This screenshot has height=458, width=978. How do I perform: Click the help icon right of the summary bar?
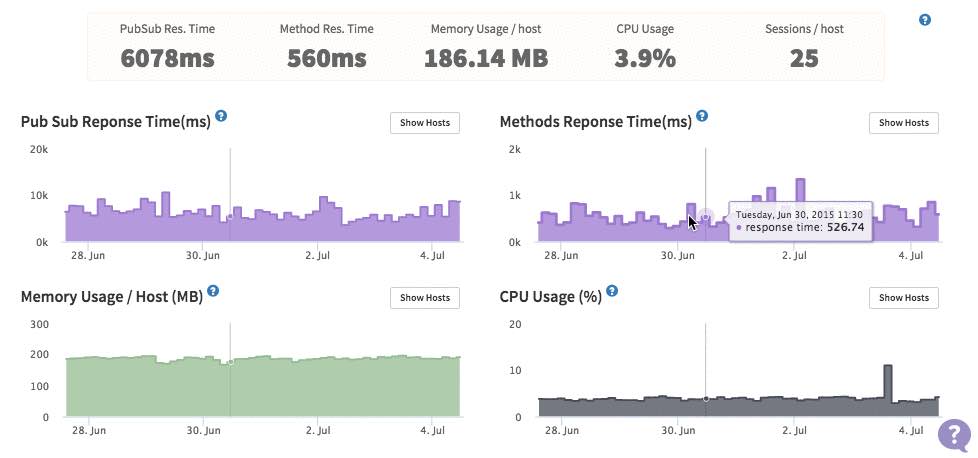tap(925, 20)
